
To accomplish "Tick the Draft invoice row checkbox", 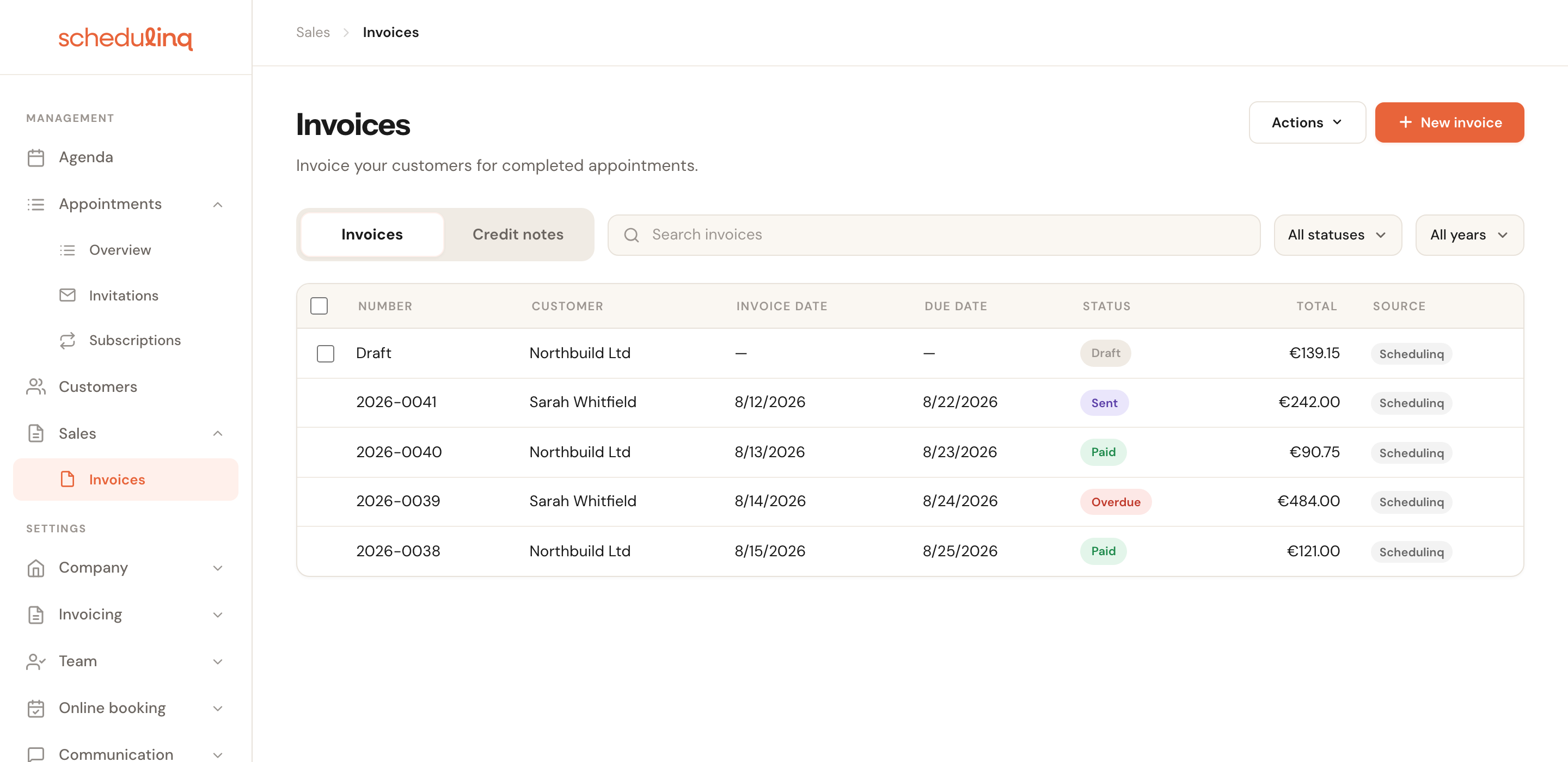I will click(326, 354).
